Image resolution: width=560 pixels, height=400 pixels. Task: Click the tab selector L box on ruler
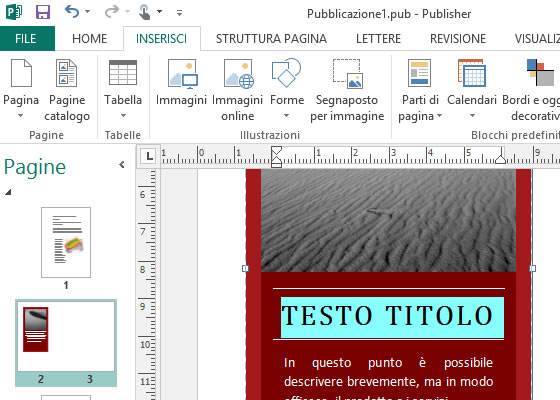pyautogui.click(x=149, y=156)
